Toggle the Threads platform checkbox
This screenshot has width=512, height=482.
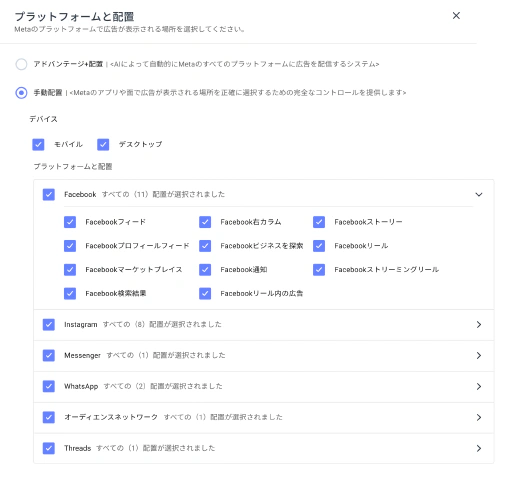pyautogui.click(x=49, y=448)
